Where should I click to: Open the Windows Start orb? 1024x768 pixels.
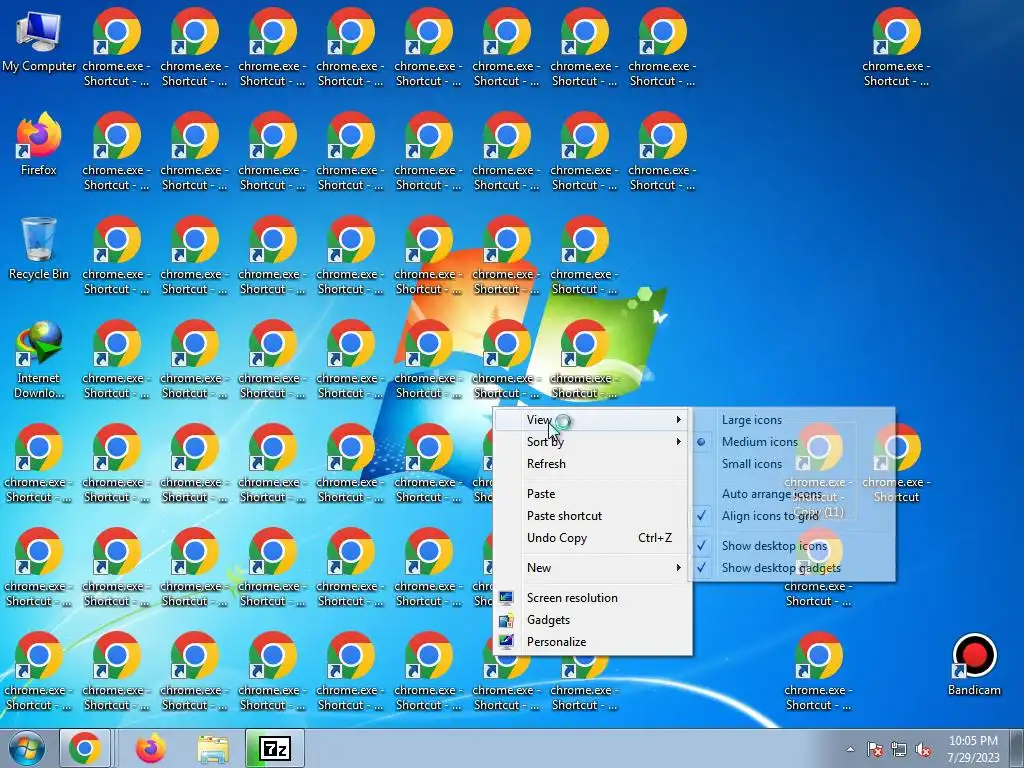pyautogui.click(x=26, y=748)
